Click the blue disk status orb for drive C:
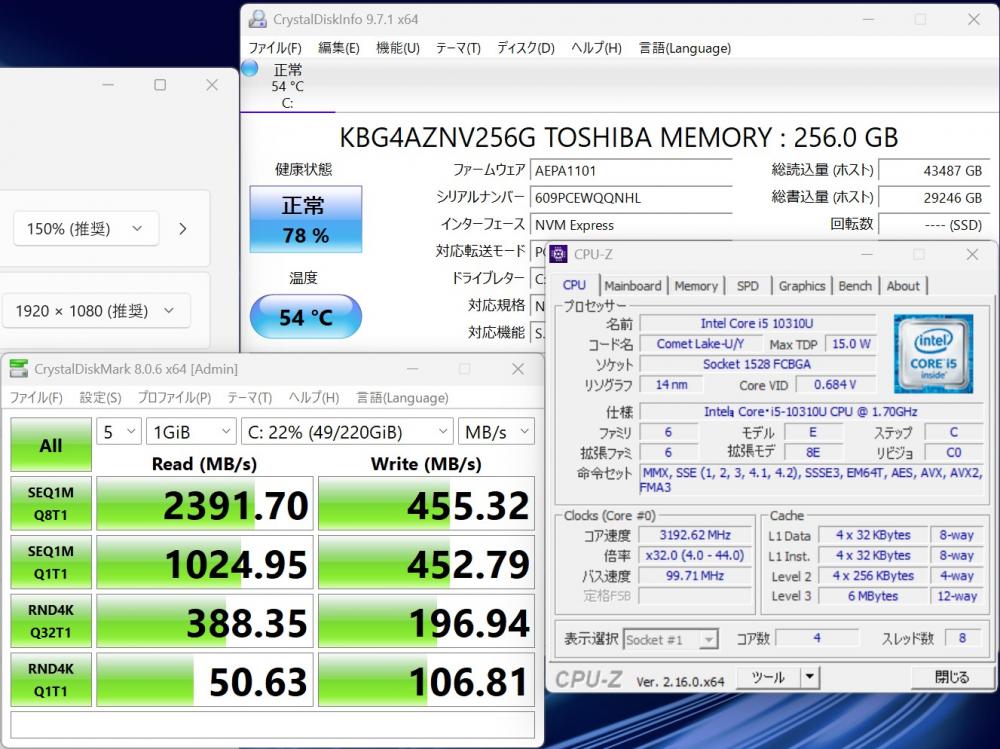Image resolution: width=1000 pixels, height=749 pixels. point(249,68)
